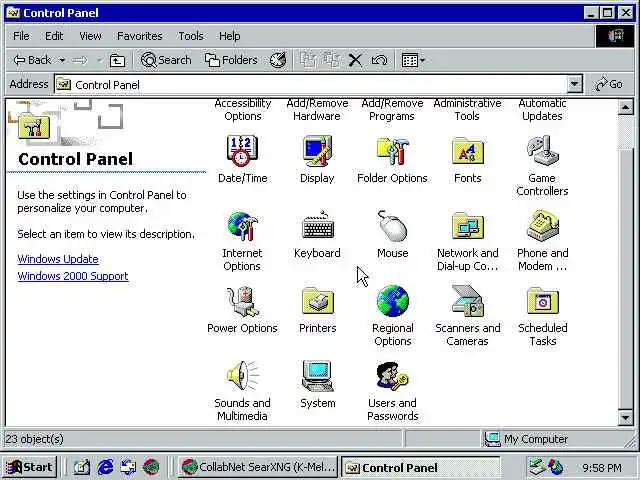Launch Internet Explorer from Quick Launch

105,467
